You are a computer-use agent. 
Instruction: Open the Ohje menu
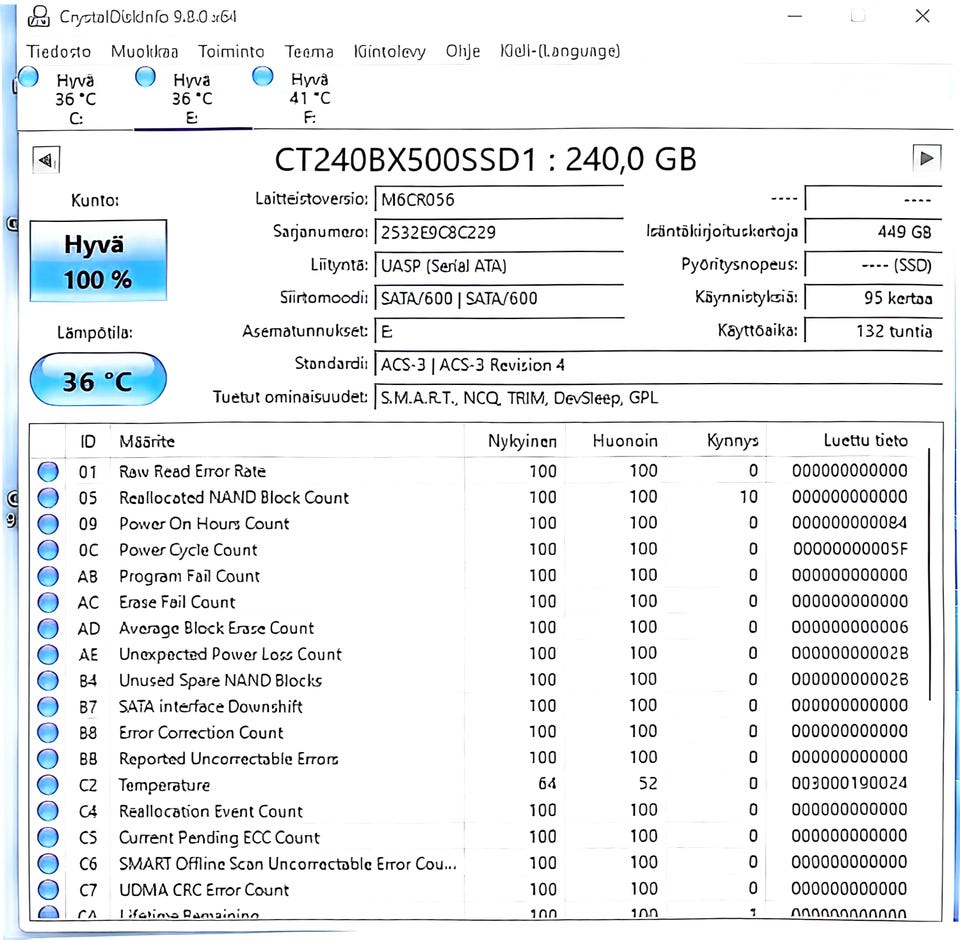point(463,51)
